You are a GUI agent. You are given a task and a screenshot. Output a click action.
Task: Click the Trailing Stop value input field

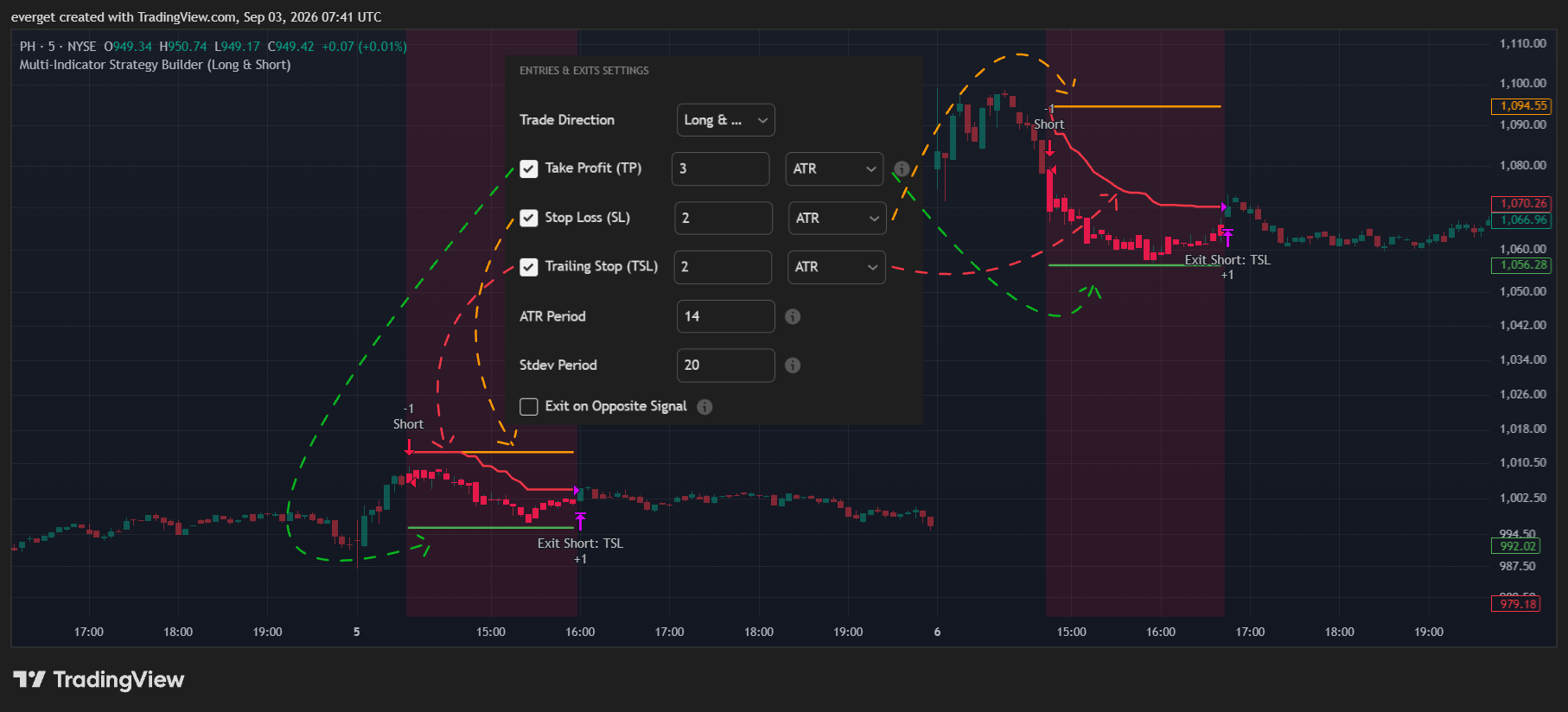point(722,267)
